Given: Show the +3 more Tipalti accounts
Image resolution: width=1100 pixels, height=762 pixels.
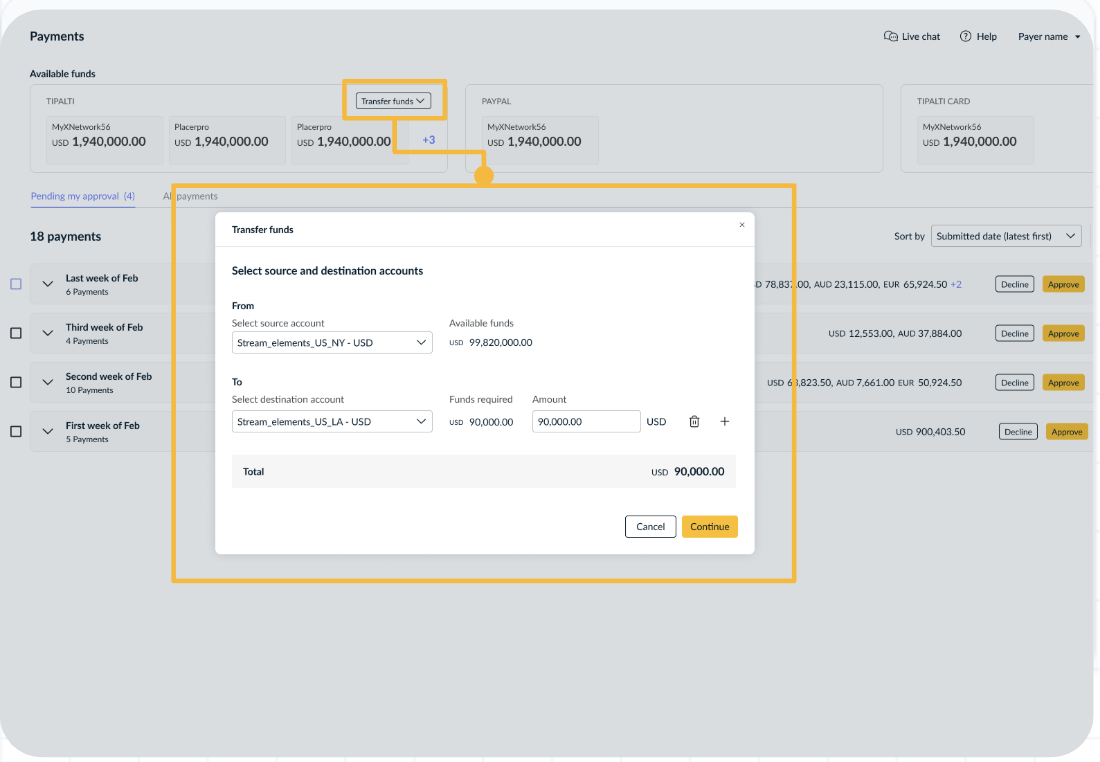Looking at the screenshot, I should point(429,140).
